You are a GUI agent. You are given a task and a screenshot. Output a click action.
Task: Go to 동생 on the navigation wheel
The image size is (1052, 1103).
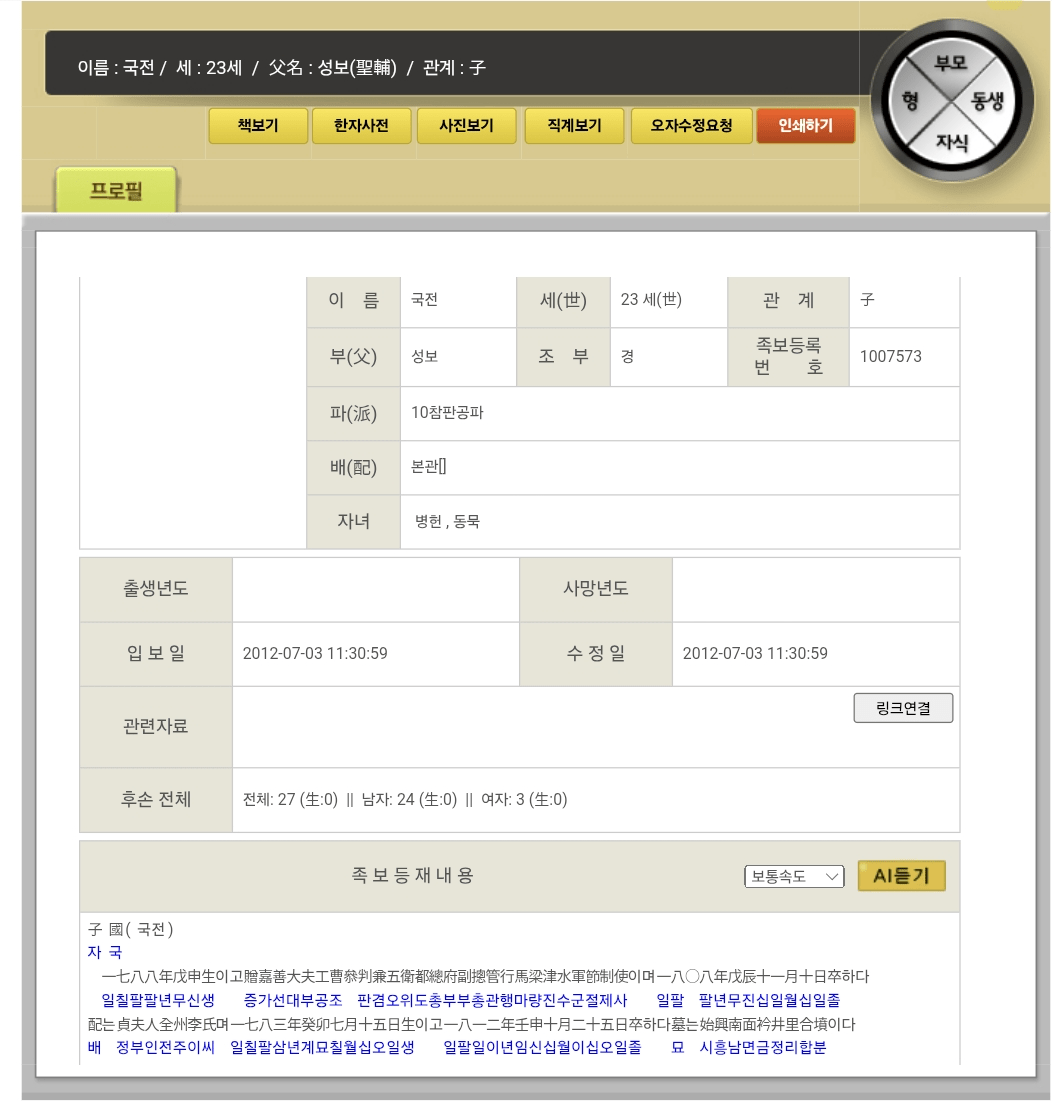click(x=987, y=101)
